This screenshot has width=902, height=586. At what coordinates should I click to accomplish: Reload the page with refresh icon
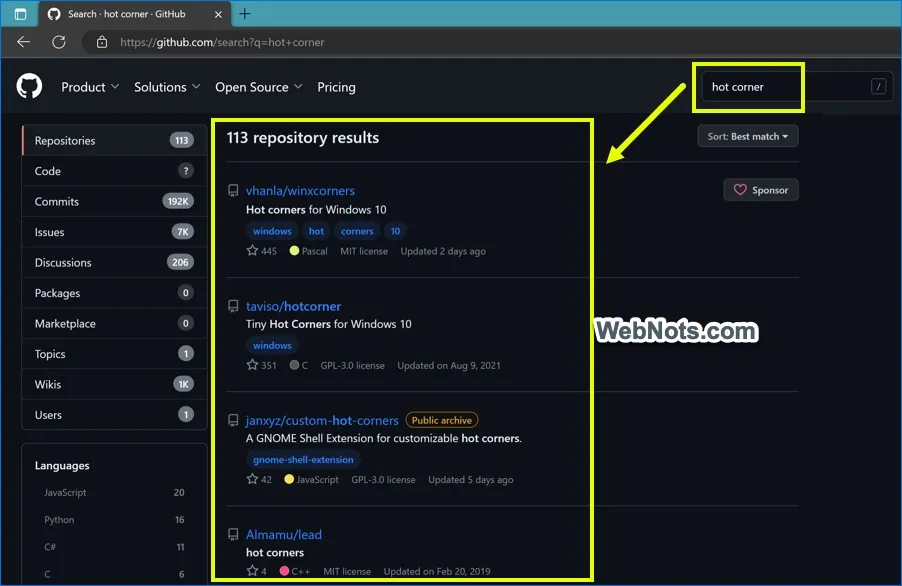[59, 42]
